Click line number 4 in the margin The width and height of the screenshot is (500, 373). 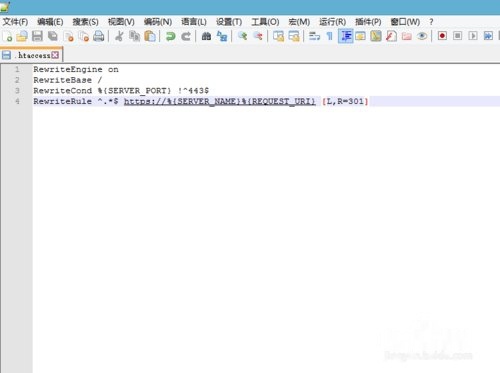click(17, 101)
